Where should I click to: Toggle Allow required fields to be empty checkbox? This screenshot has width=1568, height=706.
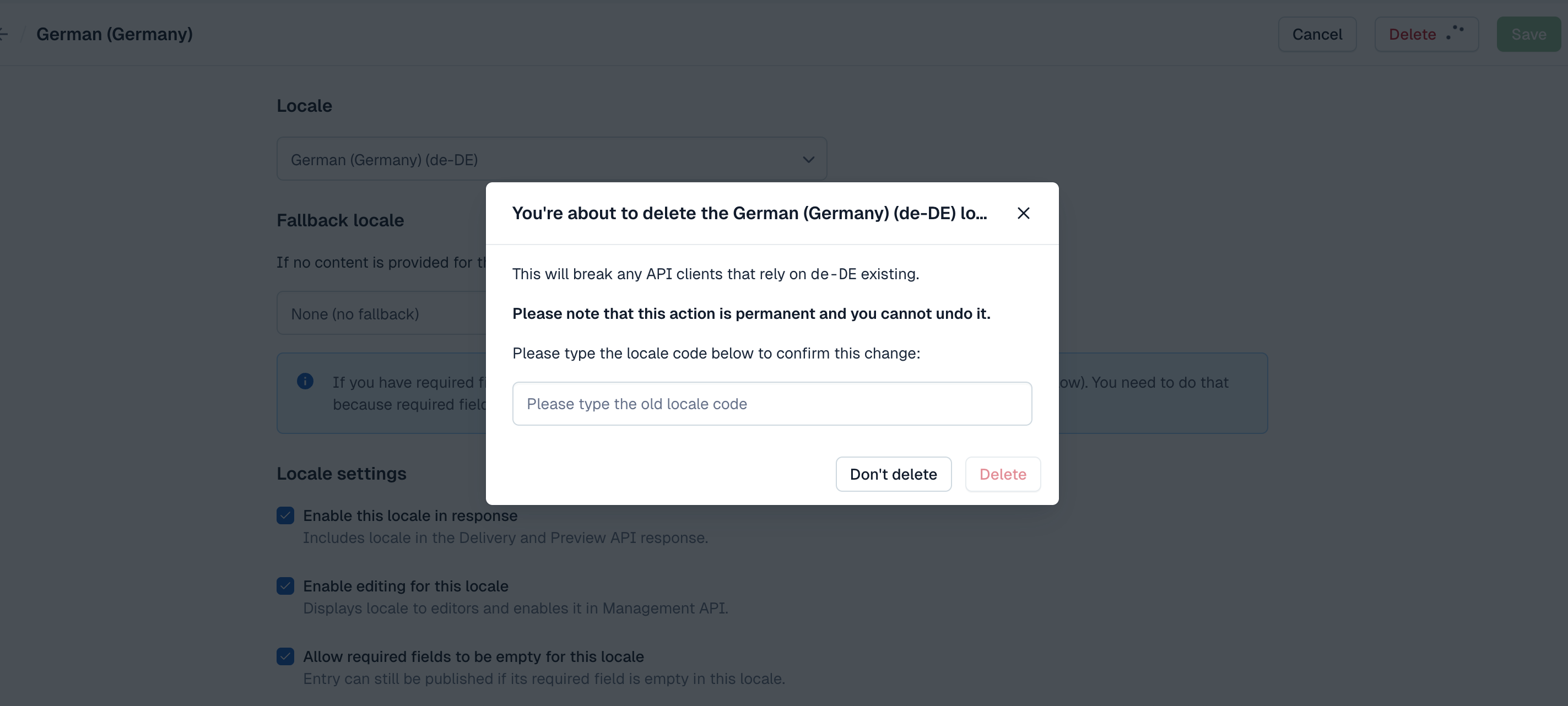285,656
